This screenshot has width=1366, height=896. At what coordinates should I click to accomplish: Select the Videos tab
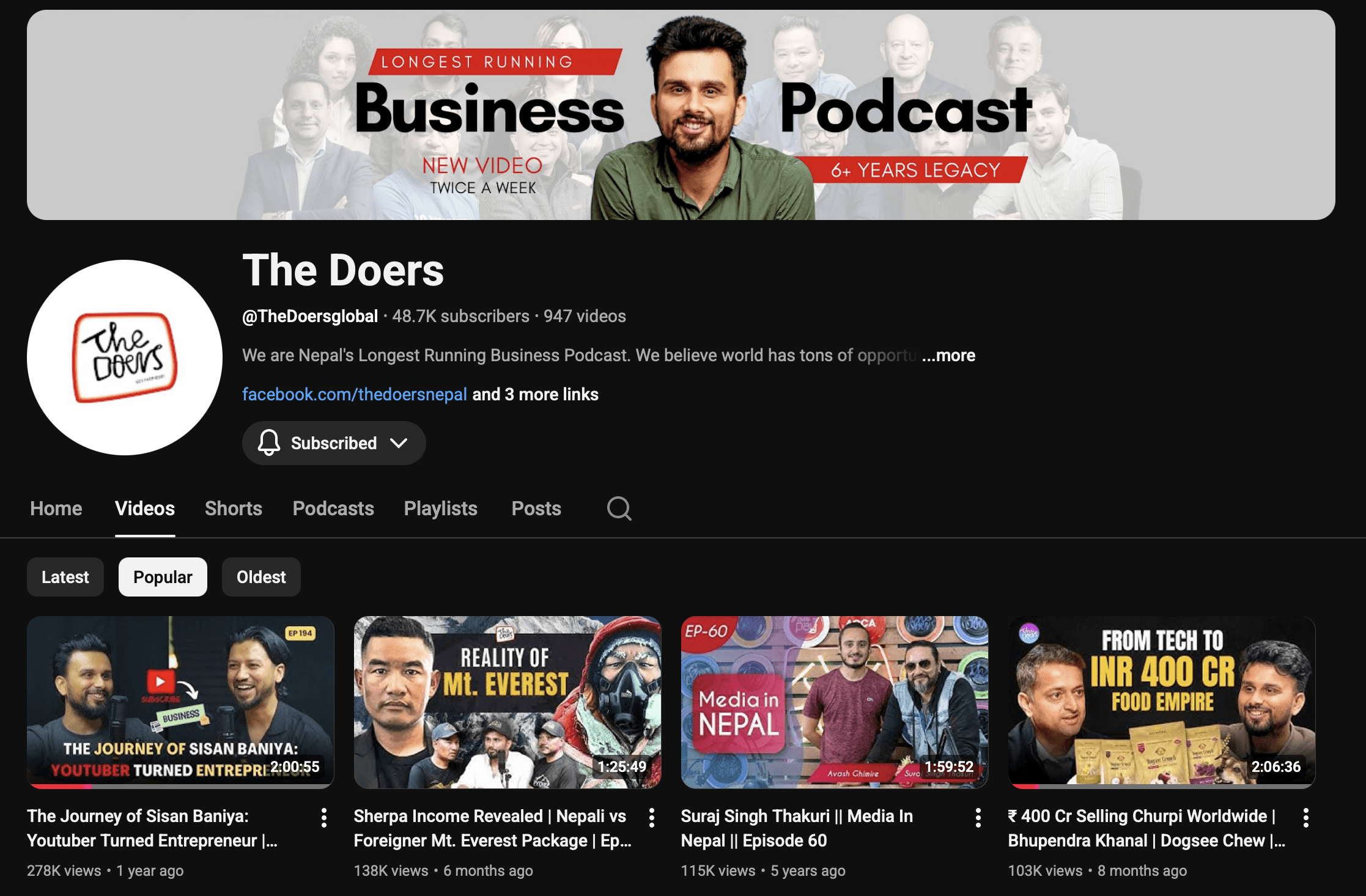pos(145,509)
